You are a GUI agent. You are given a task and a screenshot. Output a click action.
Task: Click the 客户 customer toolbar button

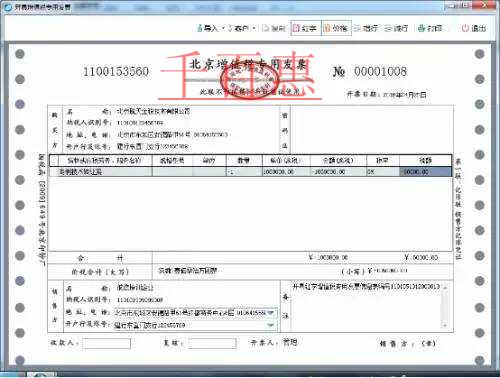coord(238,28)
